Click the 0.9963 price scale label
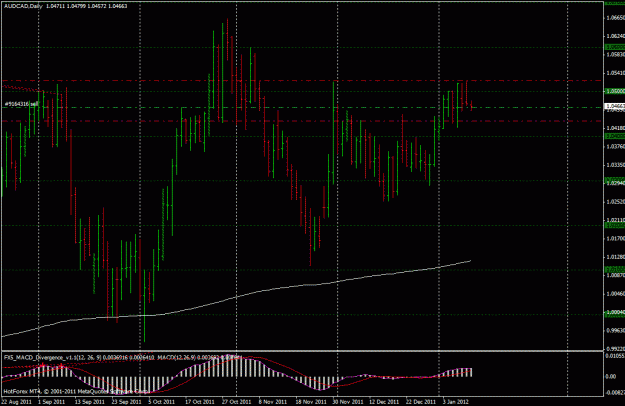The width and height of the screenshot is (625, 406). [x=615, y=330]
